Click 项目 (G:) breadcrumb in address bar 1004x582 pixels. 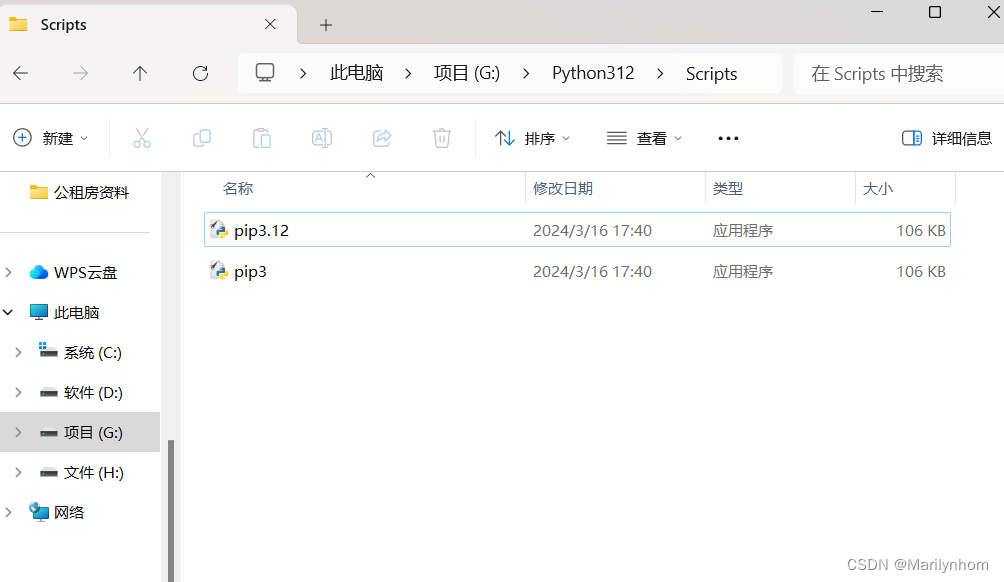click(x=467, y=73)
